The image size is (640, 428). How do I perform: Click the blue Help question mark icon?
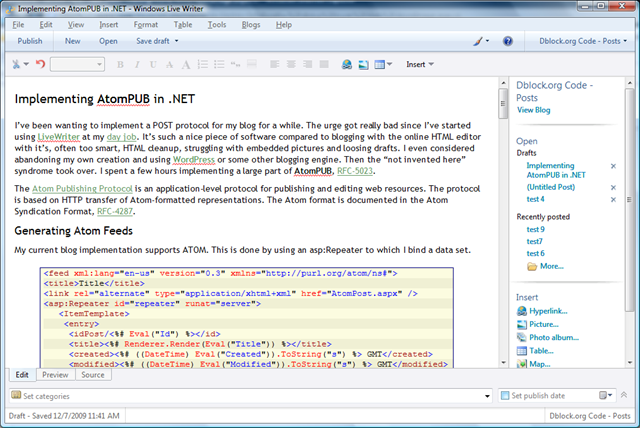pyautogui.click(x=507, y=41)
